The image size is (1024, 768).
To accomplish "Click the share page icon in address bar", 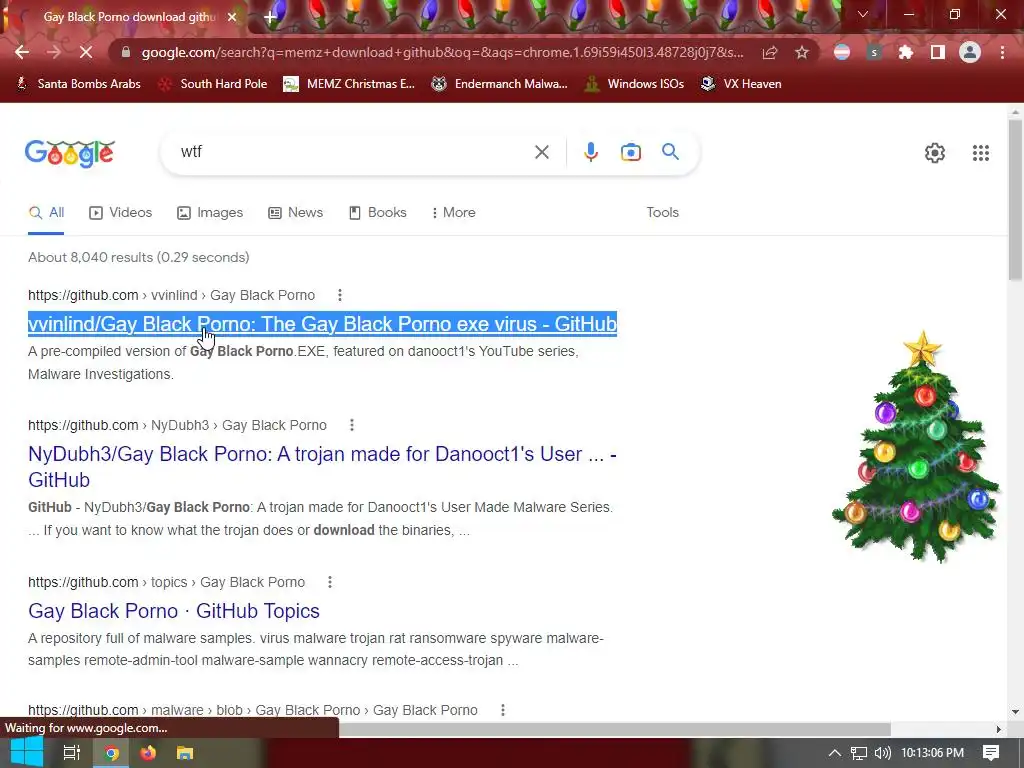I will [x=770, y=52].
